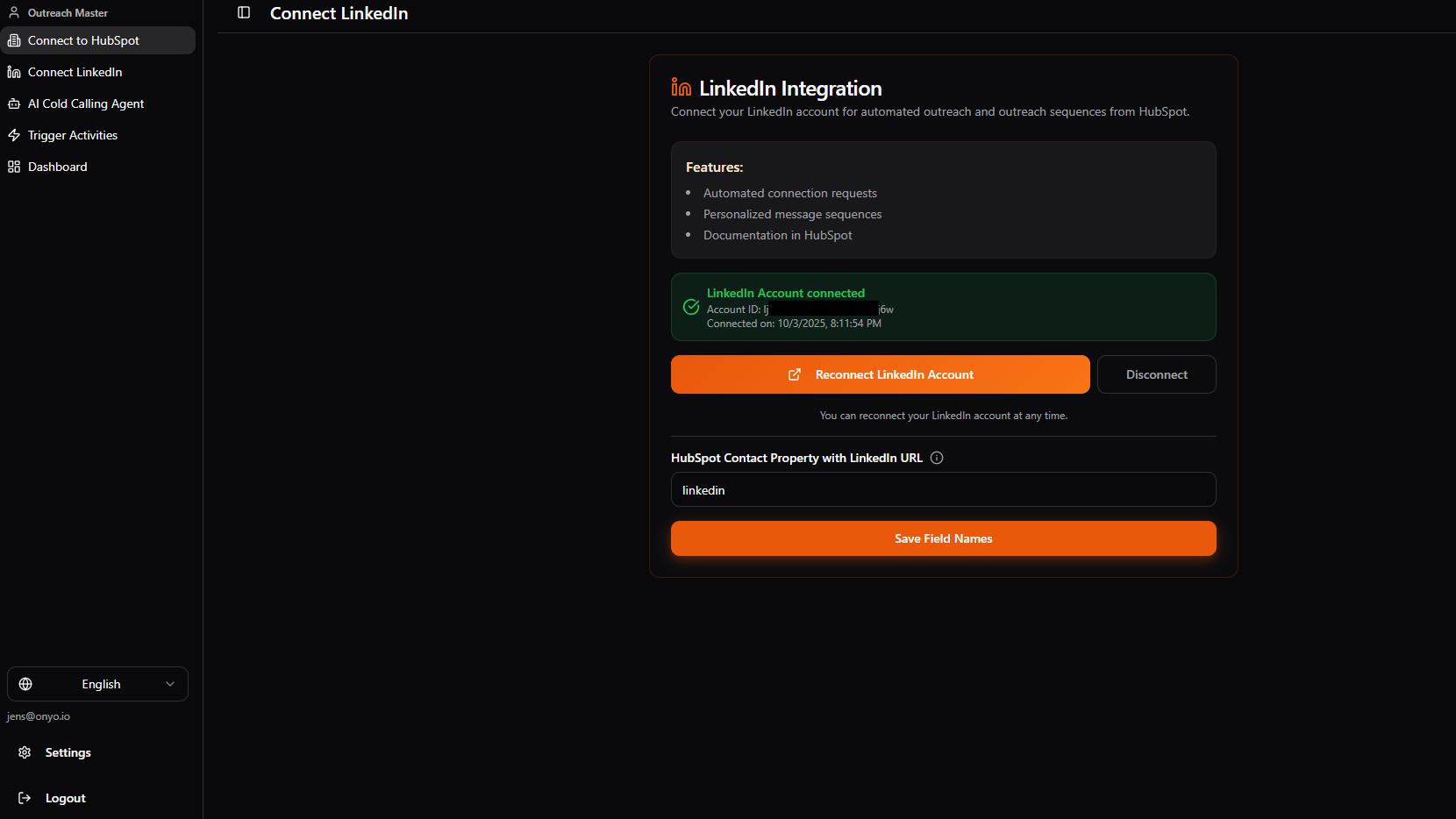Click the info icon beside LinkedIn URL label
This screenshot has height=819, width=1456.
[x=937, y=458]
